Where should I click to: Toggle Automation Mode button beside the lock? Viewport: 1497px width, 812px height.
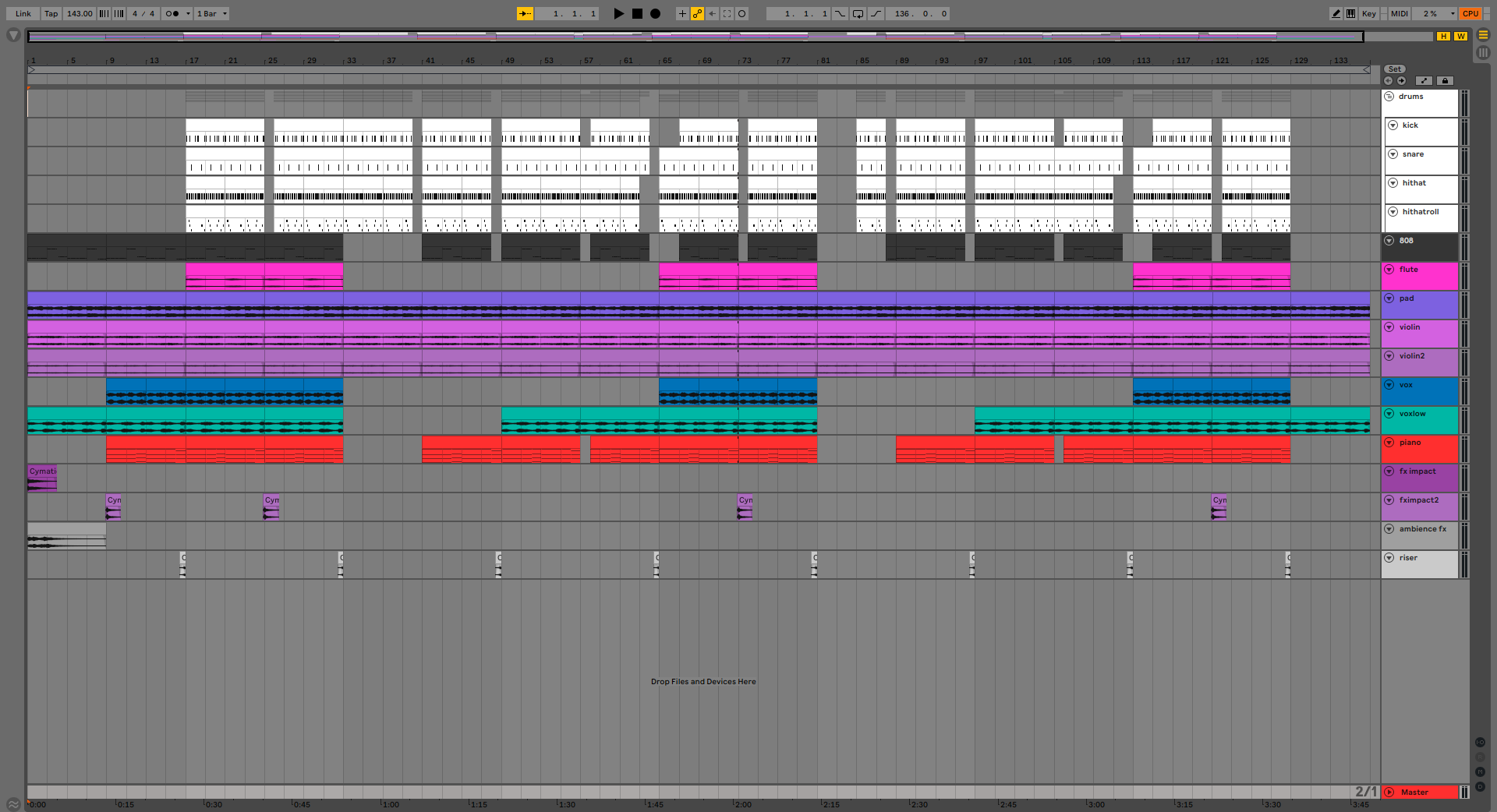click(1424, 80)
